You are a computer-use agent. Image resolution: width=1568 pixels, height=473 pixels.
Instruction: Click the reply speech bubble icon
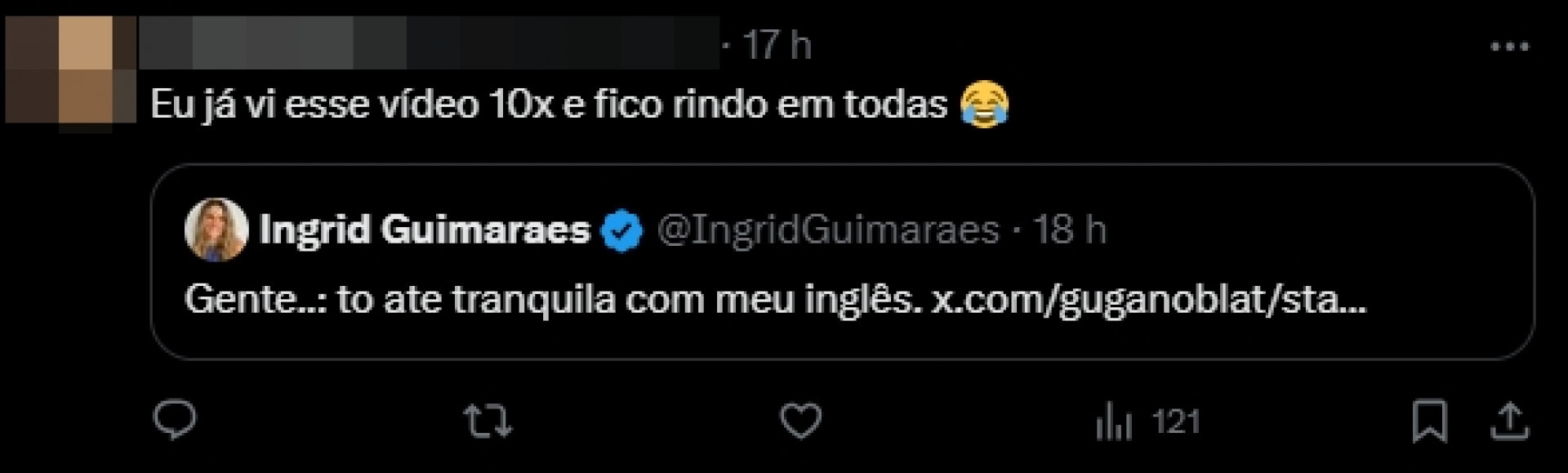click(175, 421)
